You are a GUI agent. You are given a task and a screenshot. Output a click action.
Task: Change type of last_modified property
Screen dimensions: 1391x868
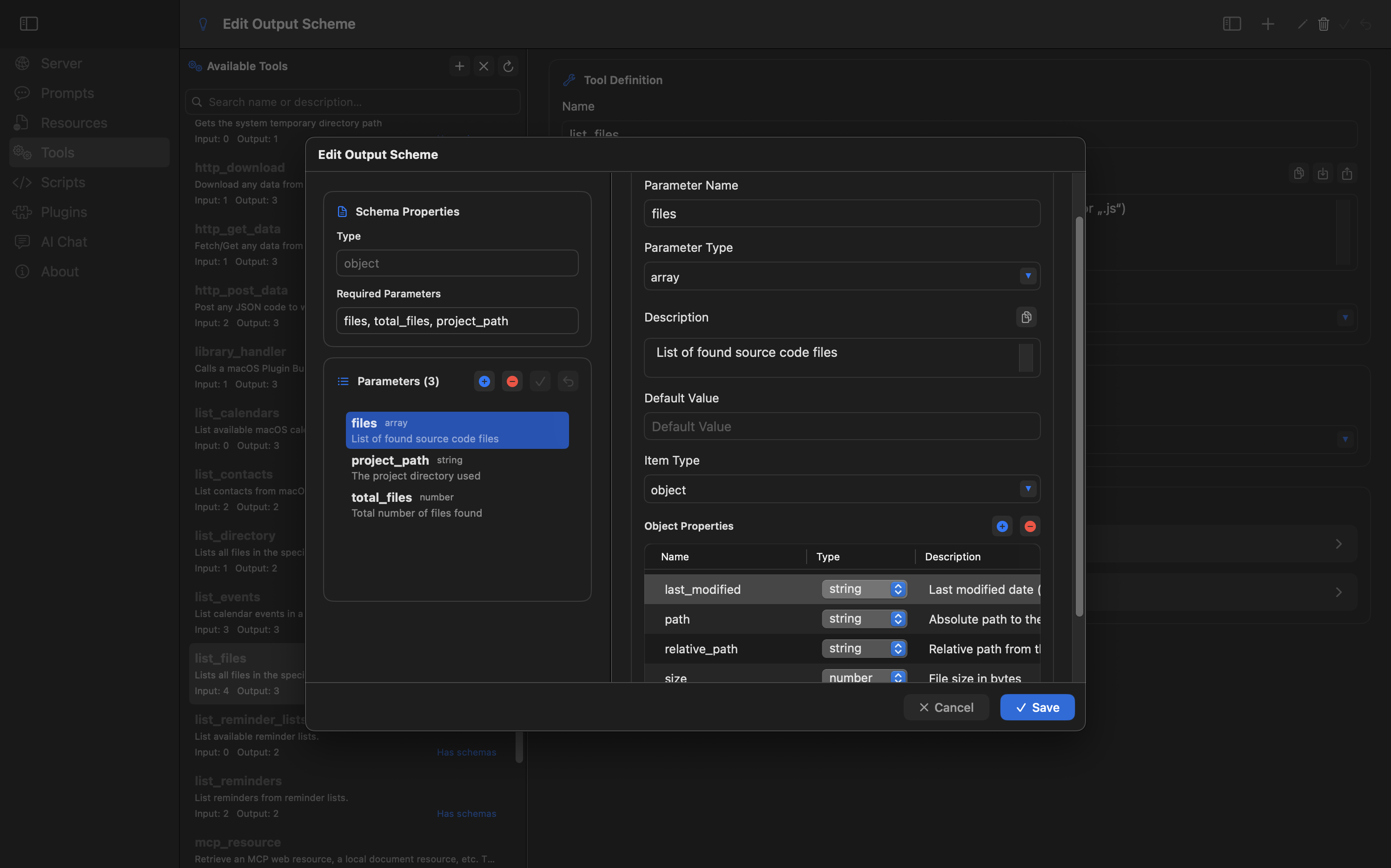coord(864,589)
